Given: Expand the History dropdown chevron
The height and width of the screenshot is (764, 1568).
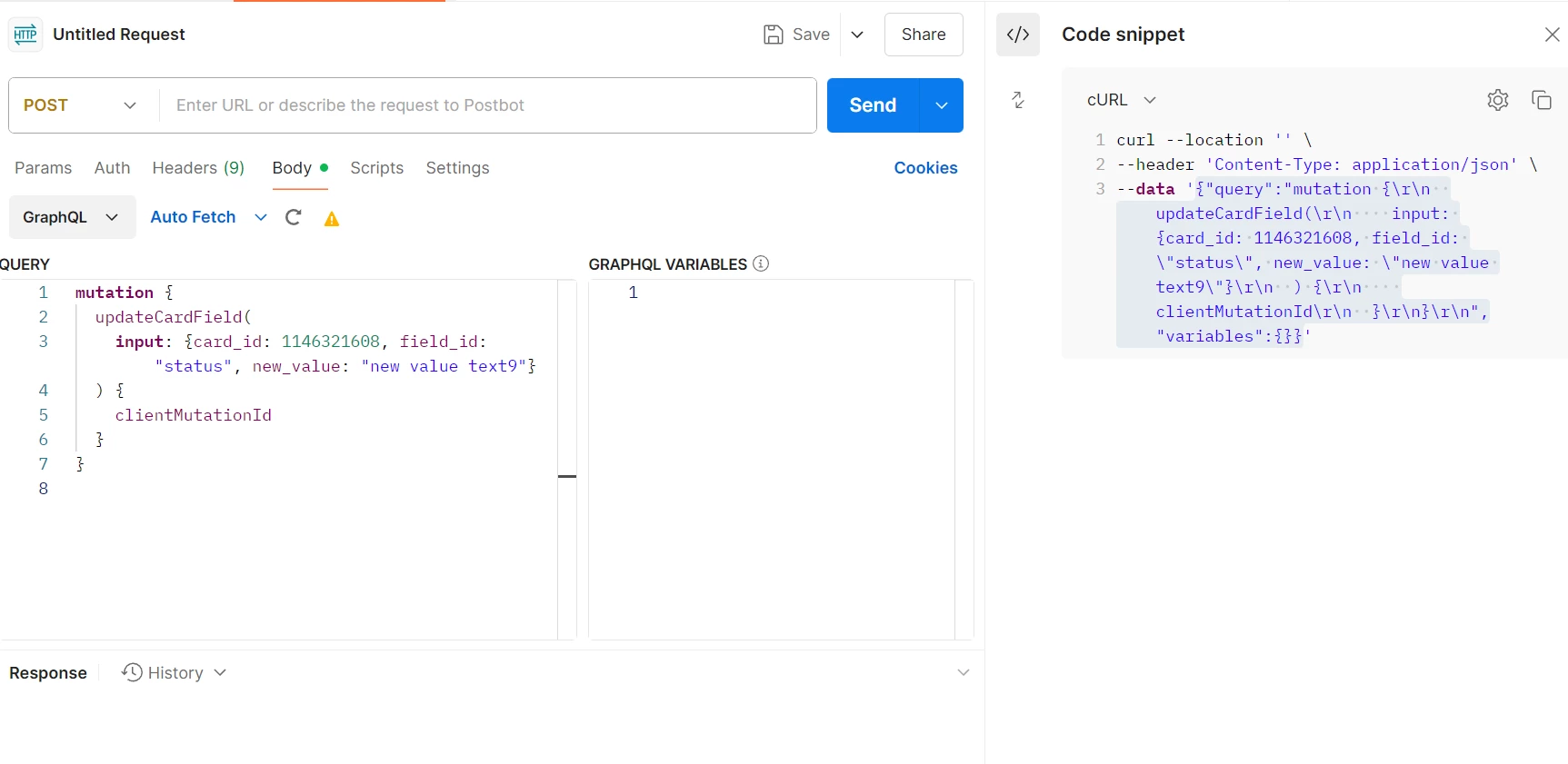Looking at the screenshot, I should [220, 672].
